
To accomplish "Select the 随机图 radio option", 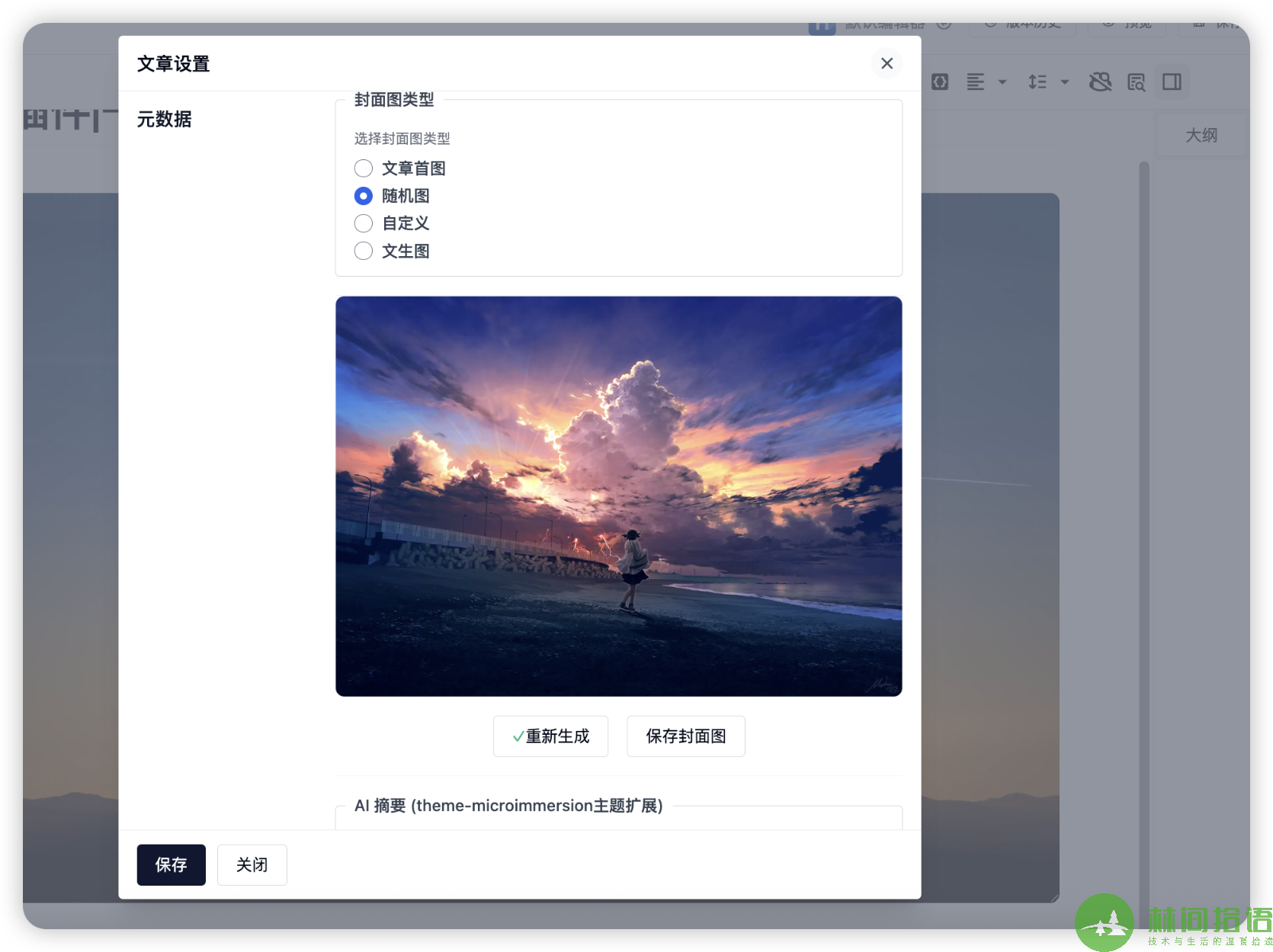I will tap(364, 196).
